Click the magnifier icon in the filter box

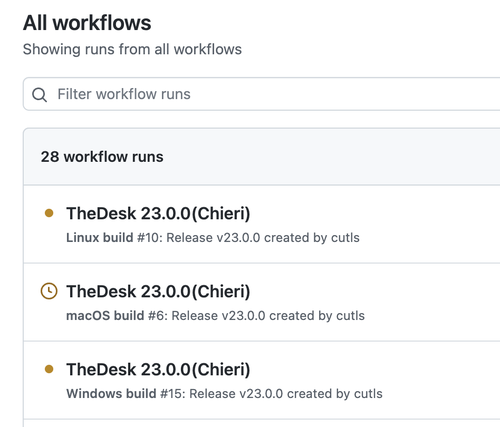click(39, 95)
